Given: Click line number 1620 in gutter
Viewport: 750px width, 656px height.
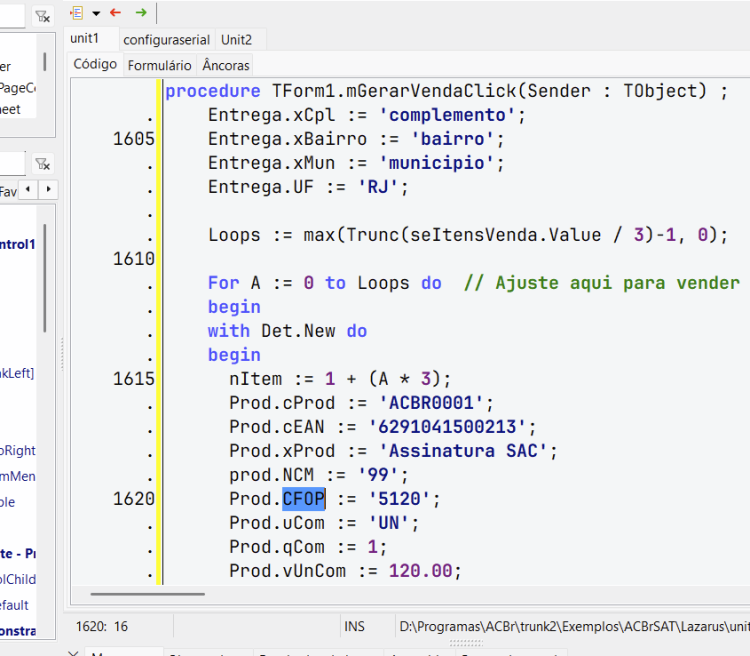Looking at the screenshot, I should coord(133,499).
